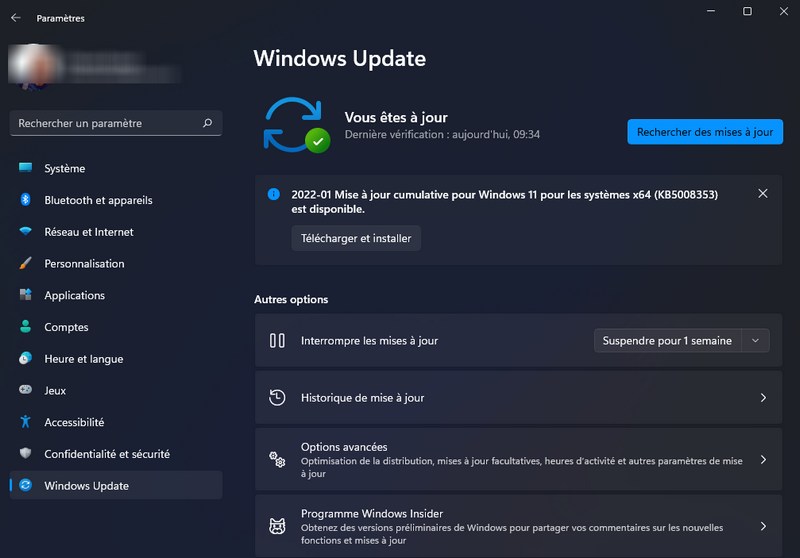Click the Historique de mise à jour label
Screen dimensions: 800x558
362,398
